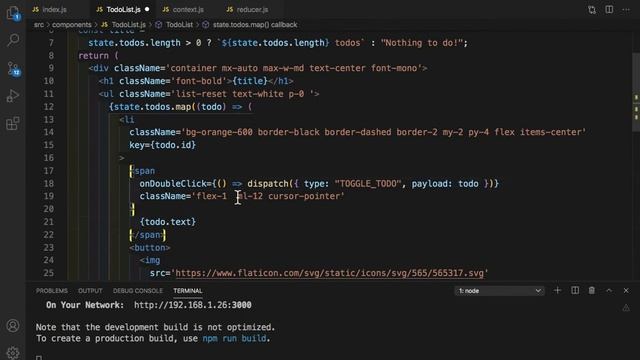
Task: Split the terminal panel
Action: [x=575, y=291]
